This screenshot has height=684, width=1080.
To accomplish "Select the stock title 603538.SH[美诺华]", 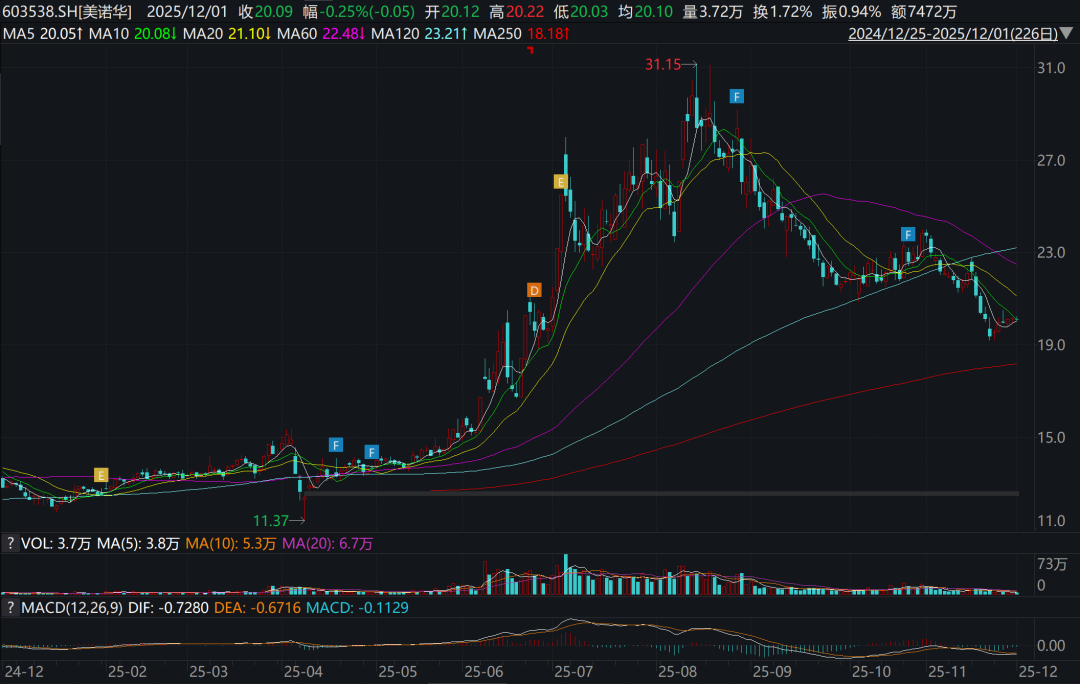I will click(x=67, y=12).
